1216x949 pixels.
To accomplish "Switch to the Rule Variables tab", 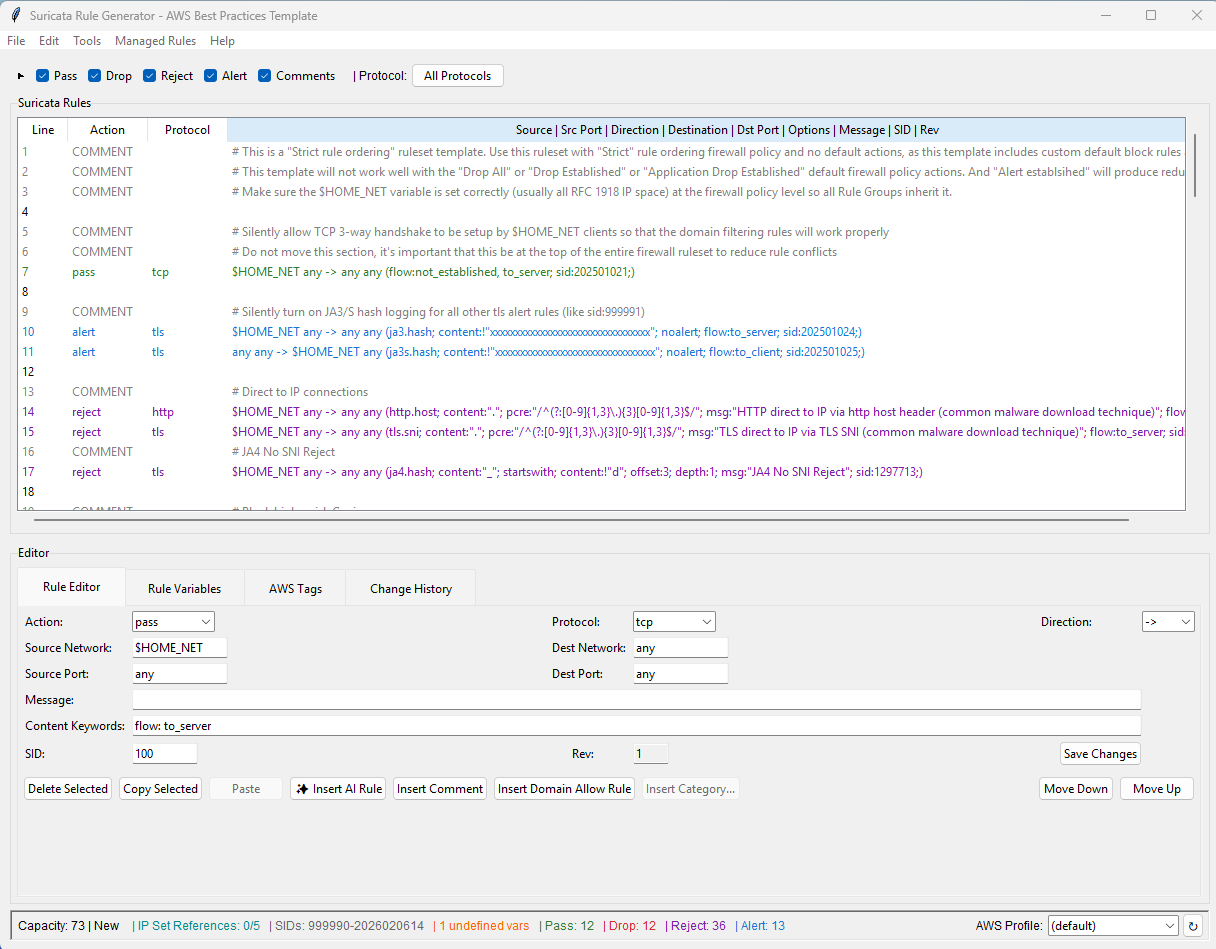I will pos(184,589).
